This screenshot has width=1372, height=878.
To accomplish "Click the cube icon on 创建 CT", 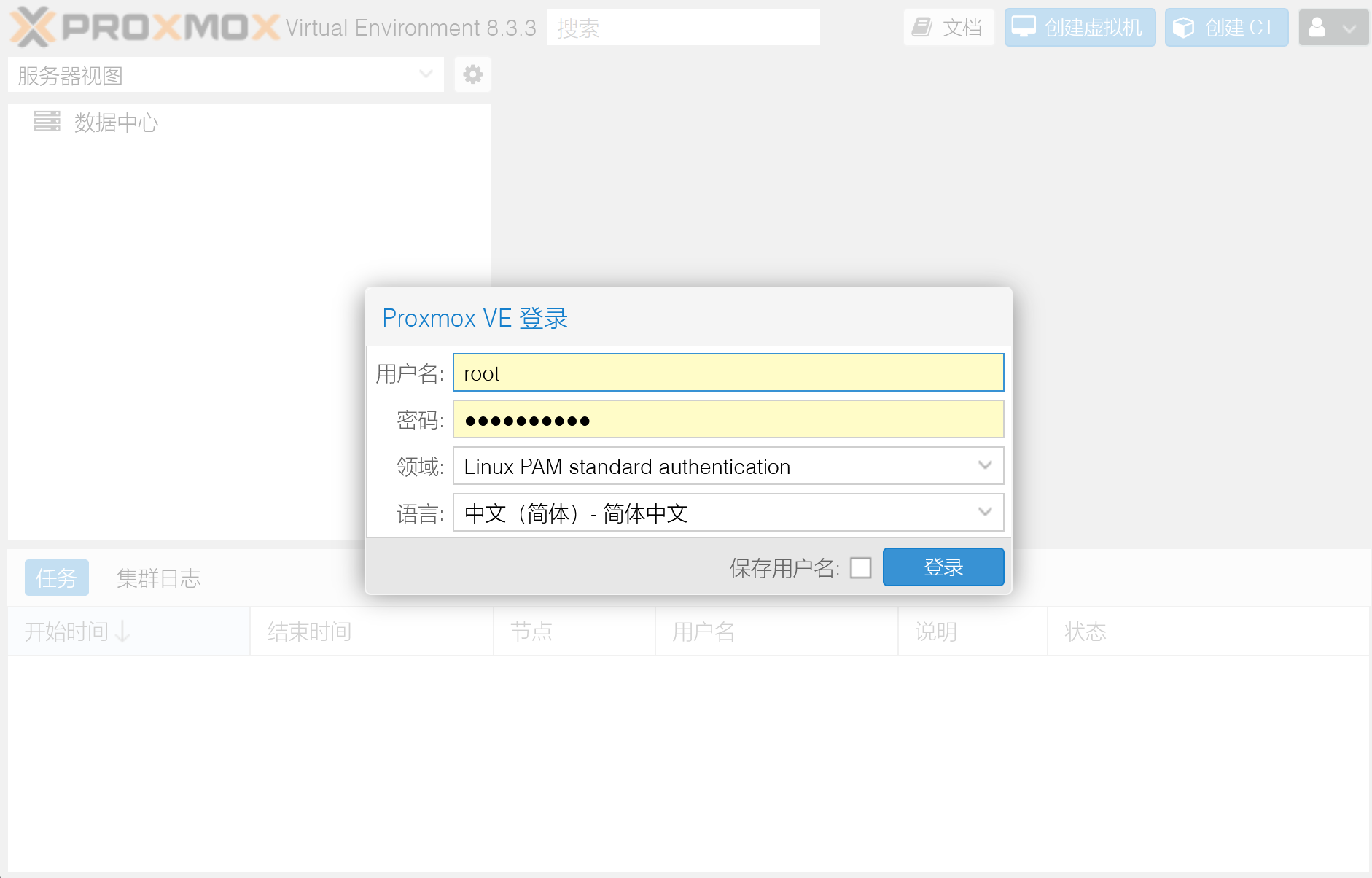I will (x=1183, y=28).
